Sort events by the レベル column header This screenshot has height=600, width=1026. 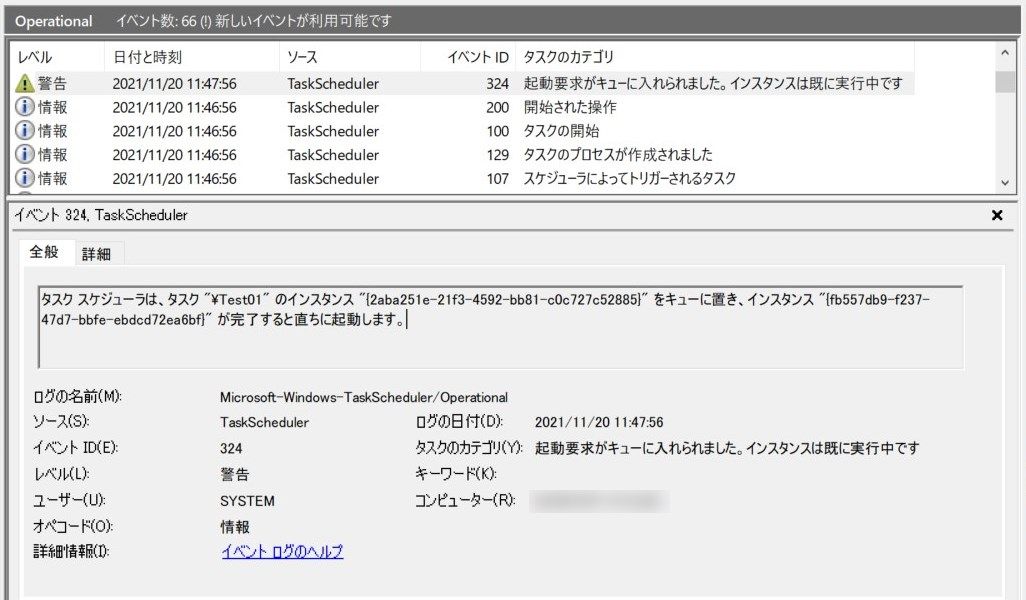36,58
